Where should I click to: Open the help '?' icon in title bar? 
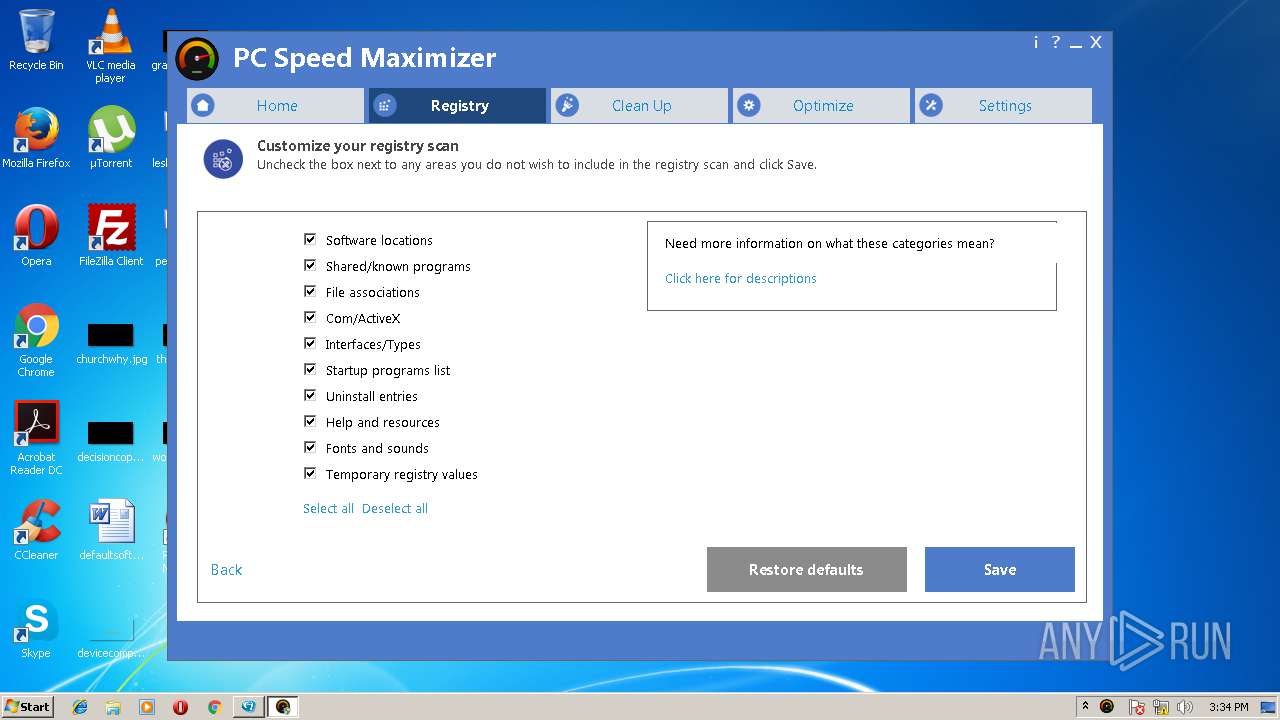(x=1055, y=42)
